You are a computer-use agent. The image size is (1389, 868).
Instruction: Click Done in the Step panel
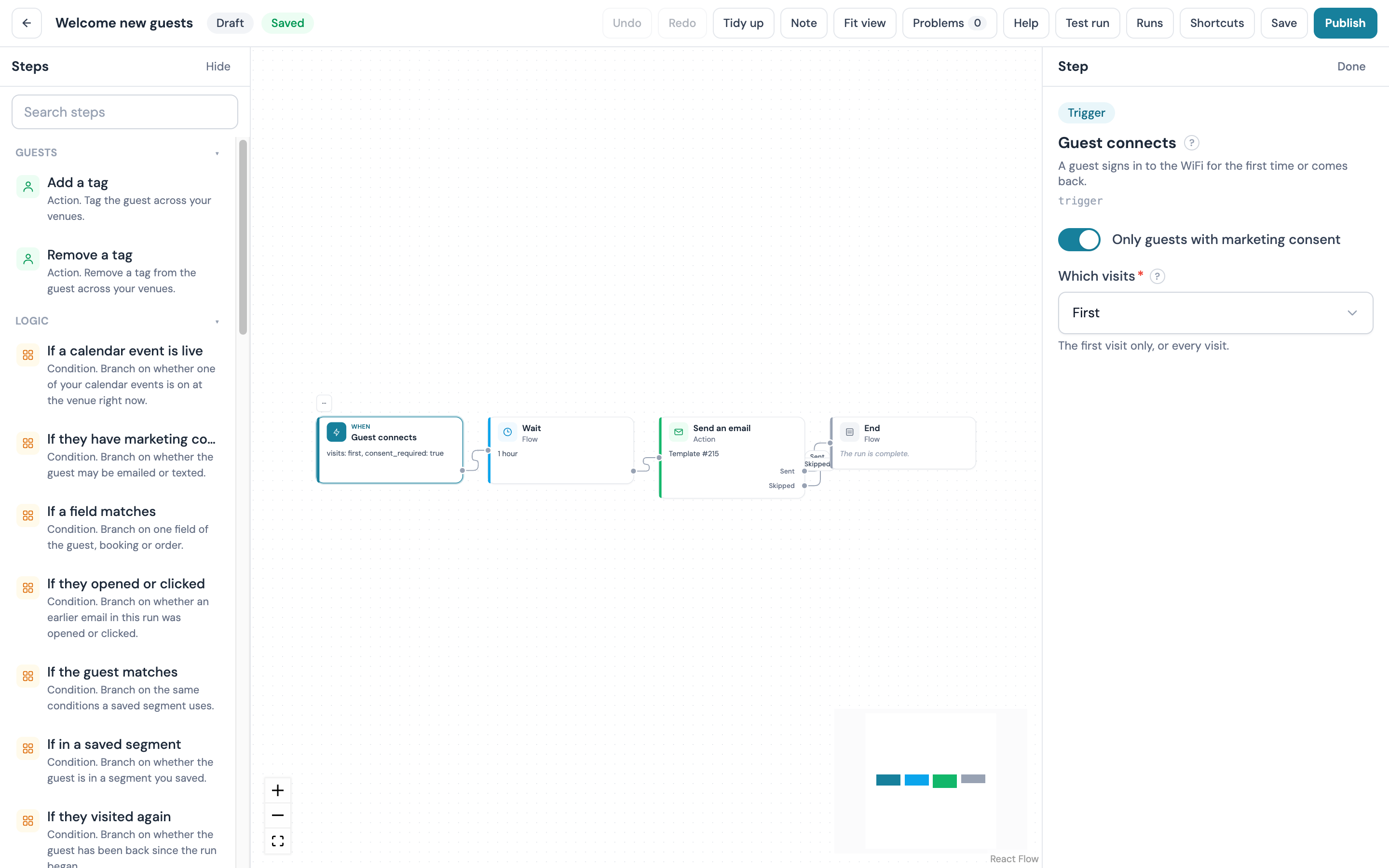point(1351,67)
